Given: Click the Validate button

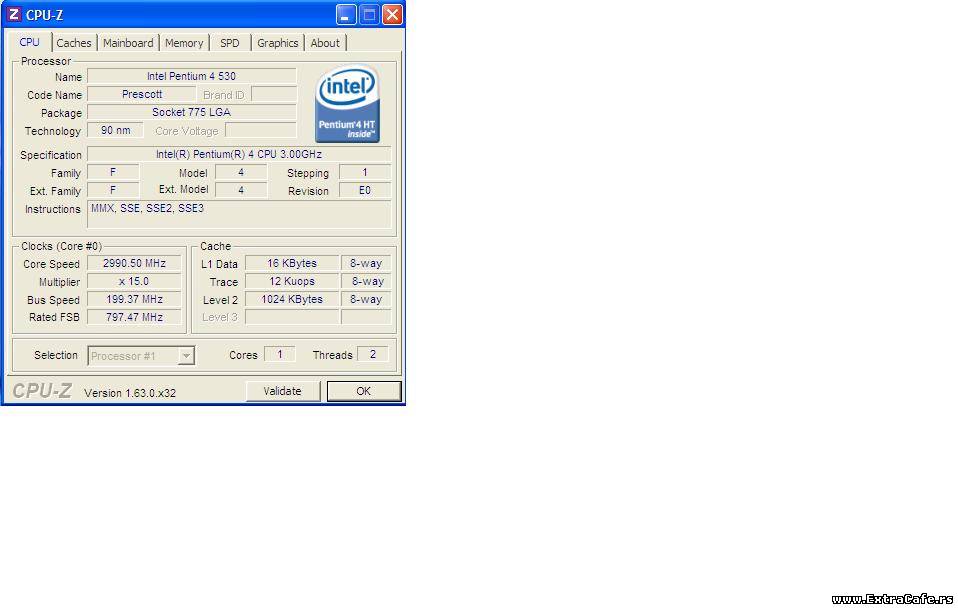Looking at the screenshot, I should (282, 391).
